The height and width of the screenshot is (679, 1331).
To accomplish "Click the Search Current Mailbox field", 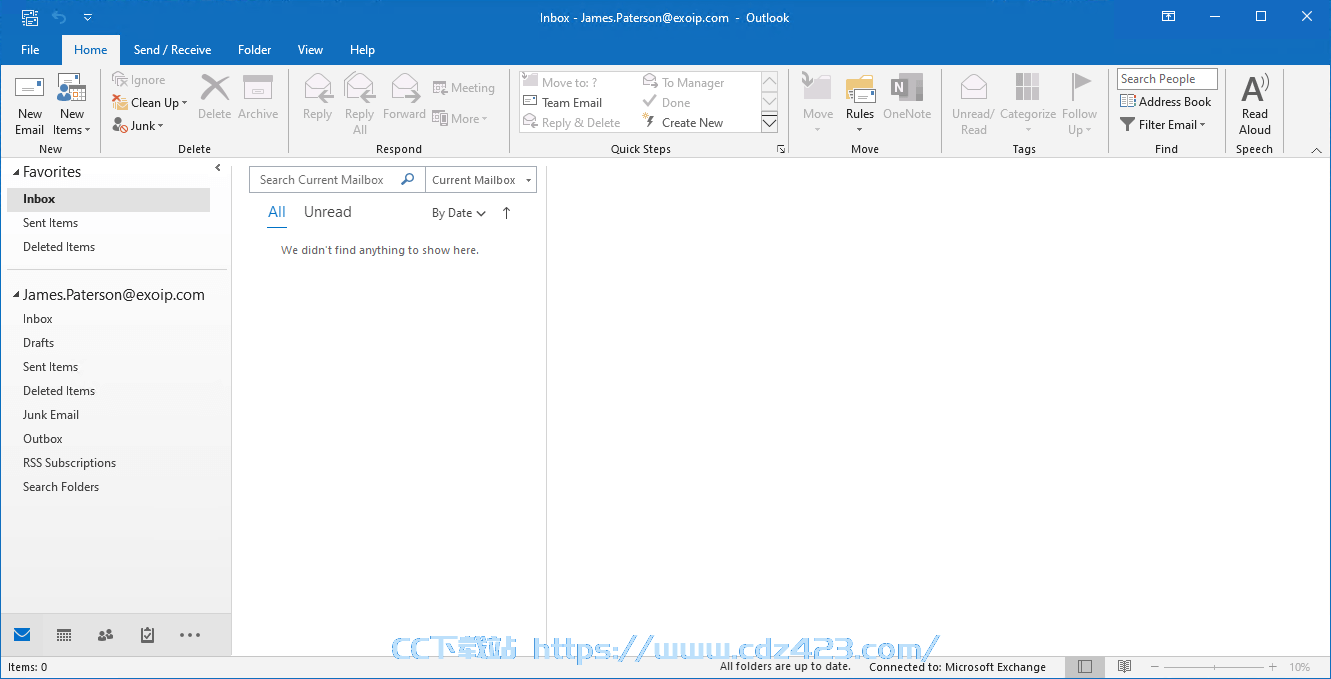I will pos(337,180).
